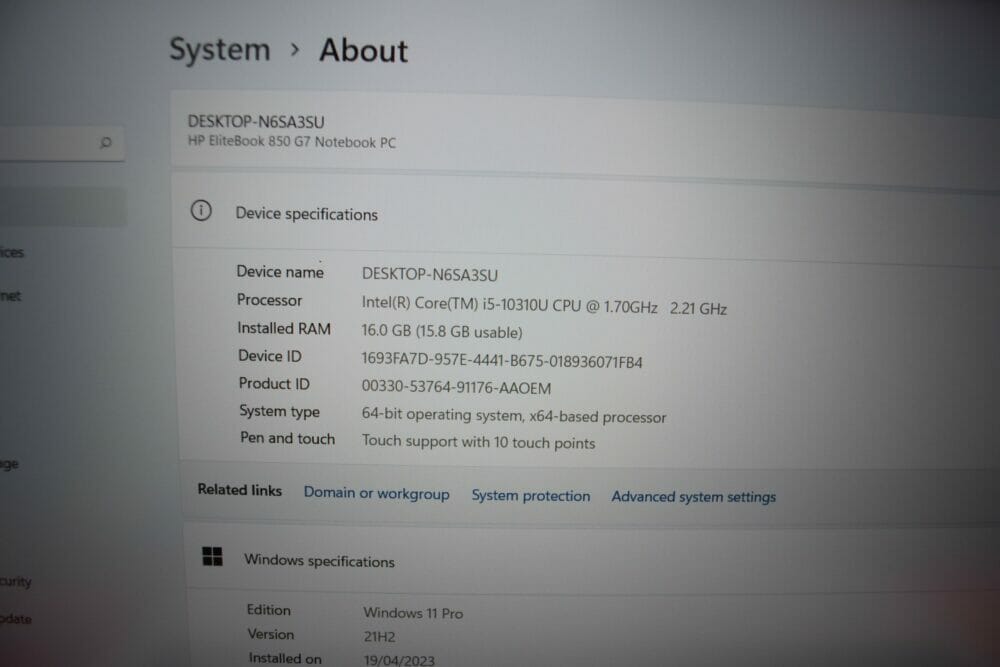Click the System type label
This screenshot has width=1000, height=667.
tap(279, 411)
